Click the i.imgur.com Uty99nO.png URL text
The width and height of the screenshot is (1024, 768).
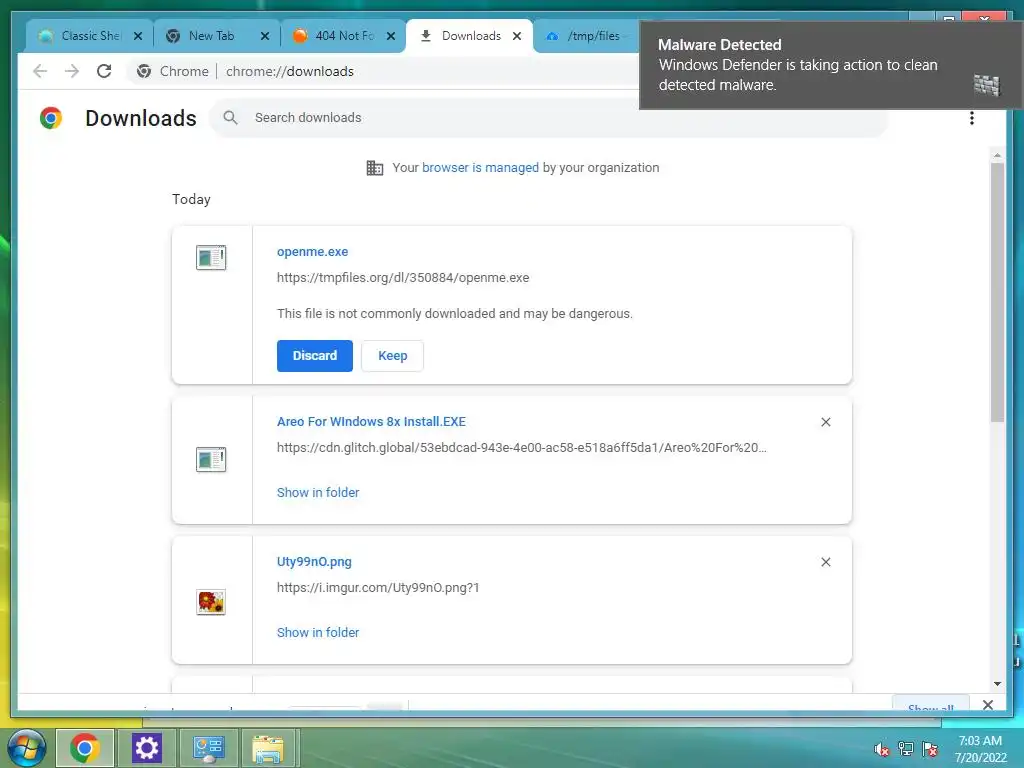[x=378, y=588]
